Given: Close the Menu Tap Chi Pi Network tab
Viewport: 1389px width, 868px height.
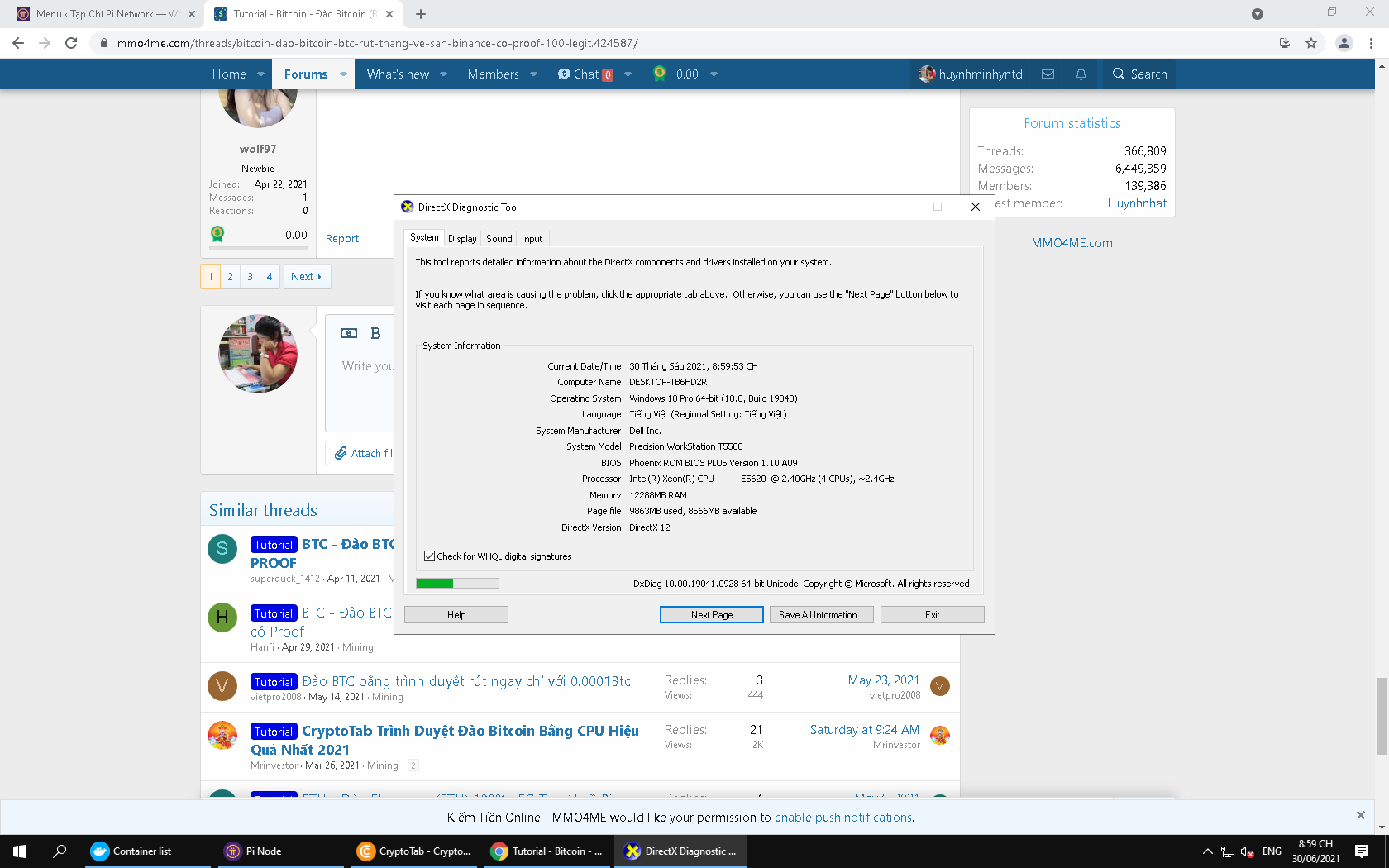Looking at the screenshot, I should tap(191, 14).
